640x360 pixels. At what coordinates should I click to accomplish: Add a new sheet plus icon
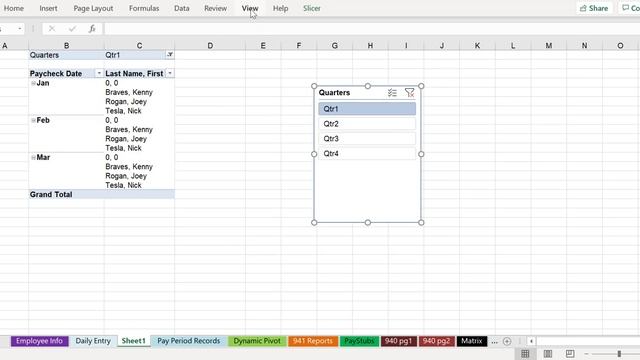507,341
